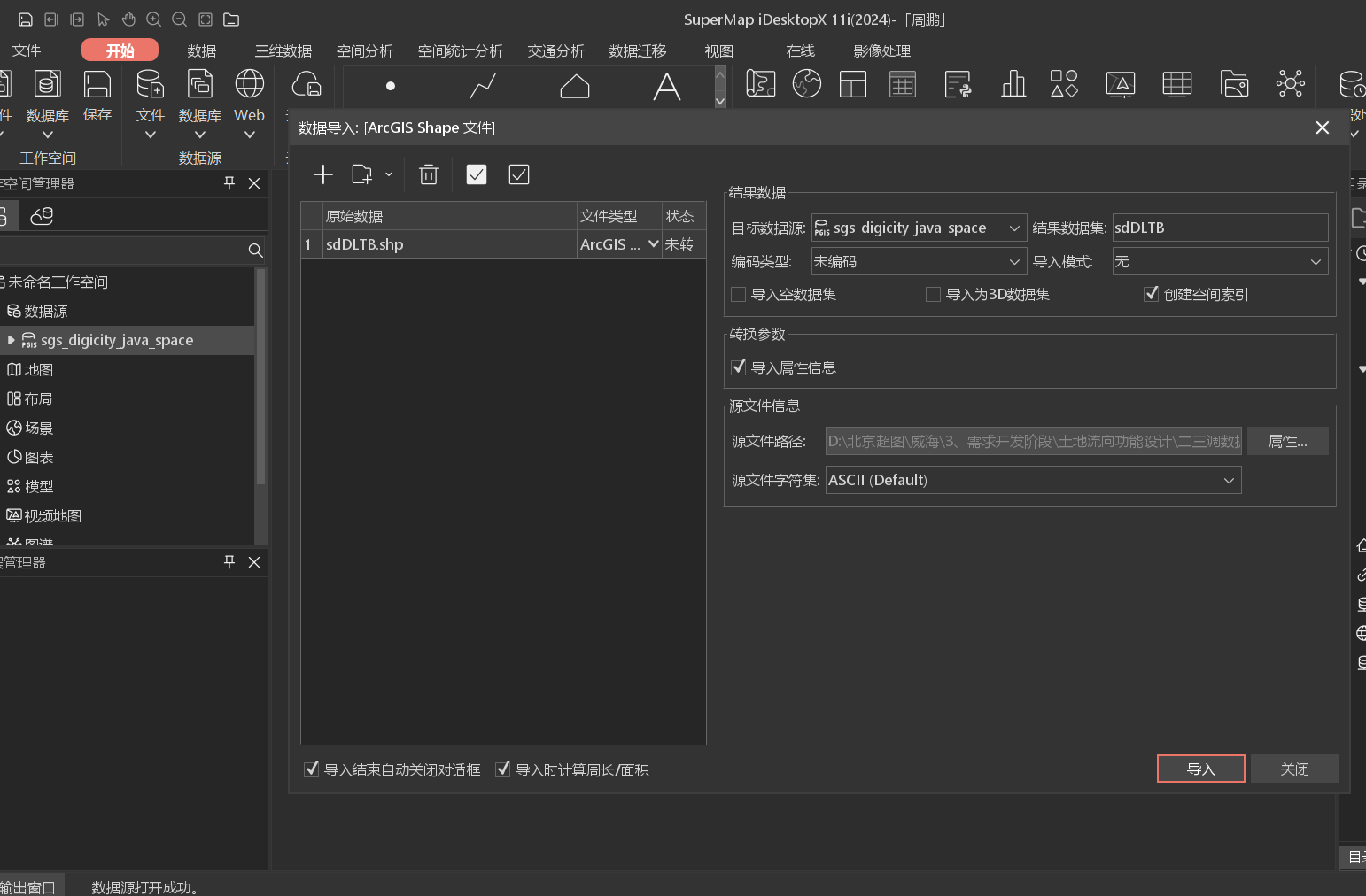1366x896 pixels.
Task: Click the network graph icon in ribbon
Action: pos(1291,84)
